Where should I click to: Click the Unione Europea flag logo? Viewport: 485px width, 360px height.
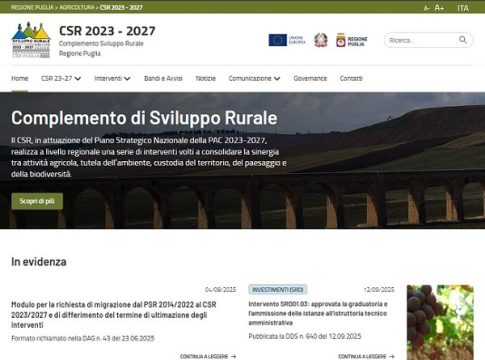click(x=287, y=40)
